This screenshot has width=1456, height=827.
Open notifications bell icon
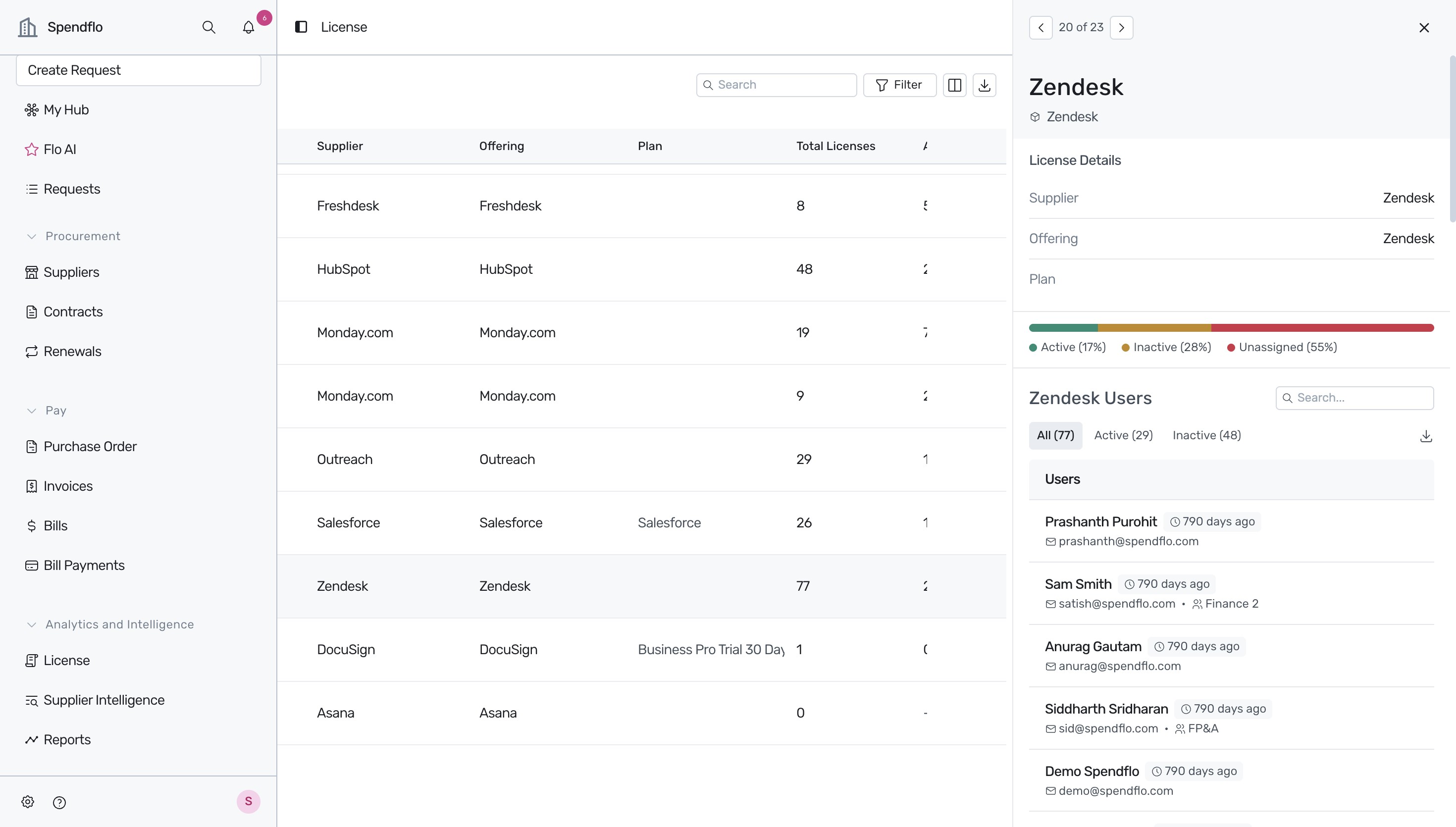point(248,27)
